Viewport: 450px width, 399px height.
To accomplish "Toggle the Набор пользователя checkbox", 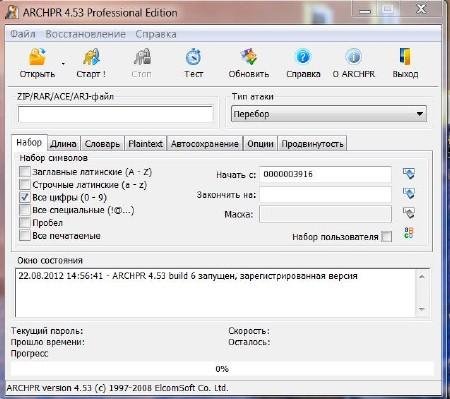I will [x=387, y=237].
